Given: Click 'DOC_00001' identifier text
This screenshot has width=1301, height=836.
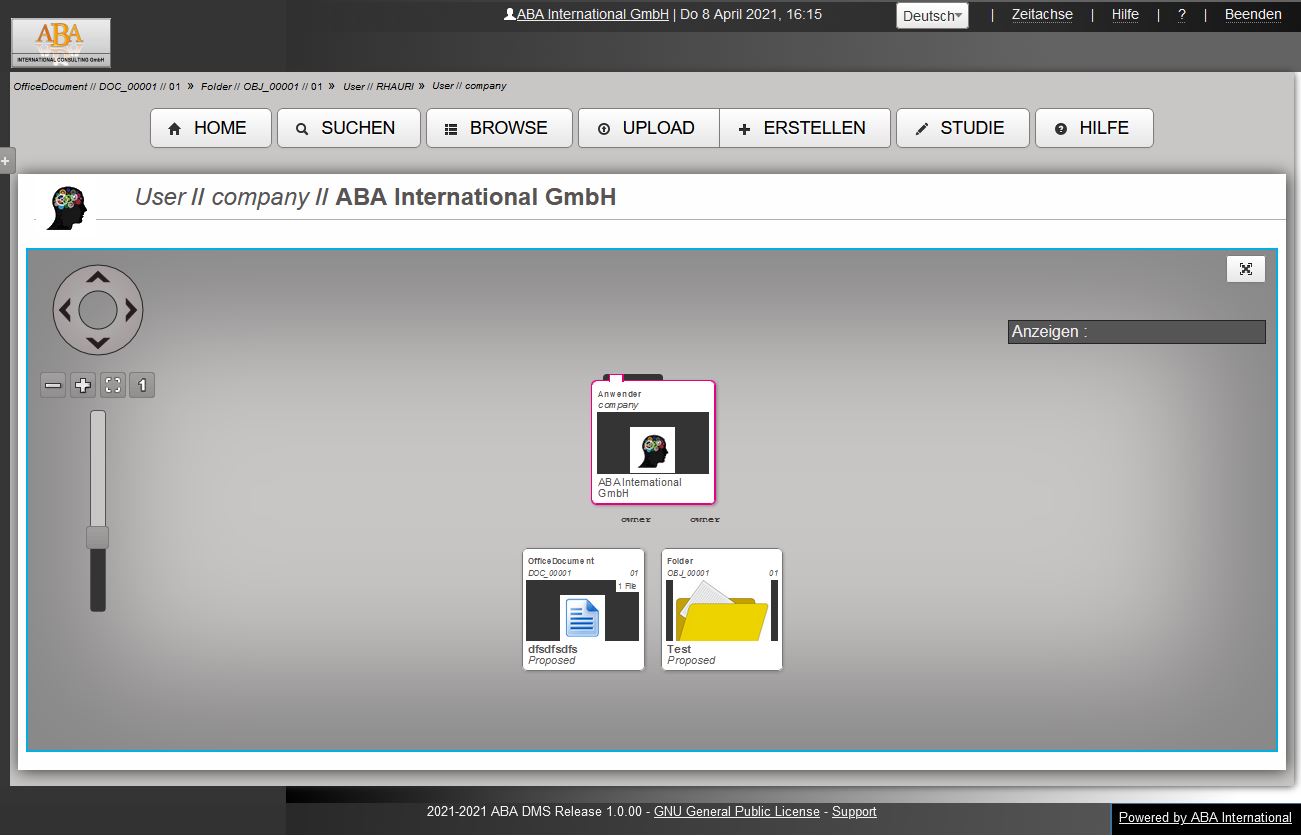Looking at the screenshot, I should [x=550, y=573].
